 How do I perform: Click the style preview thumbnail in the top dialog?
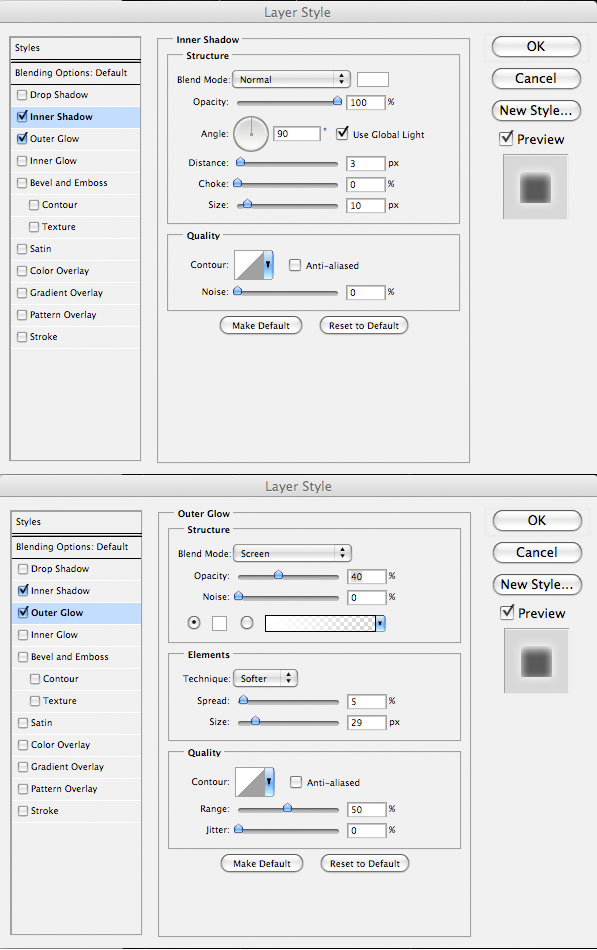click(x=535, y=187)
